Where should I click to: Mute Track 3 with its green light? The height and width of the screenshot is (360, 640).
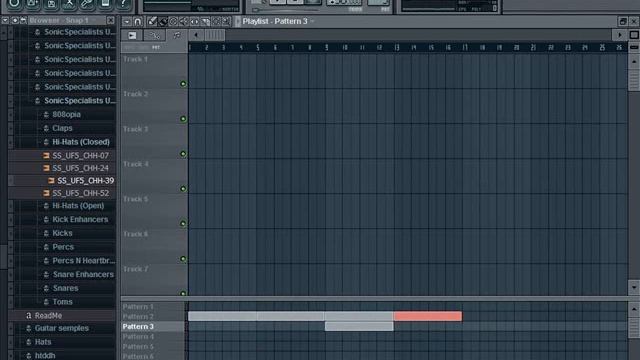coord(183,154)
